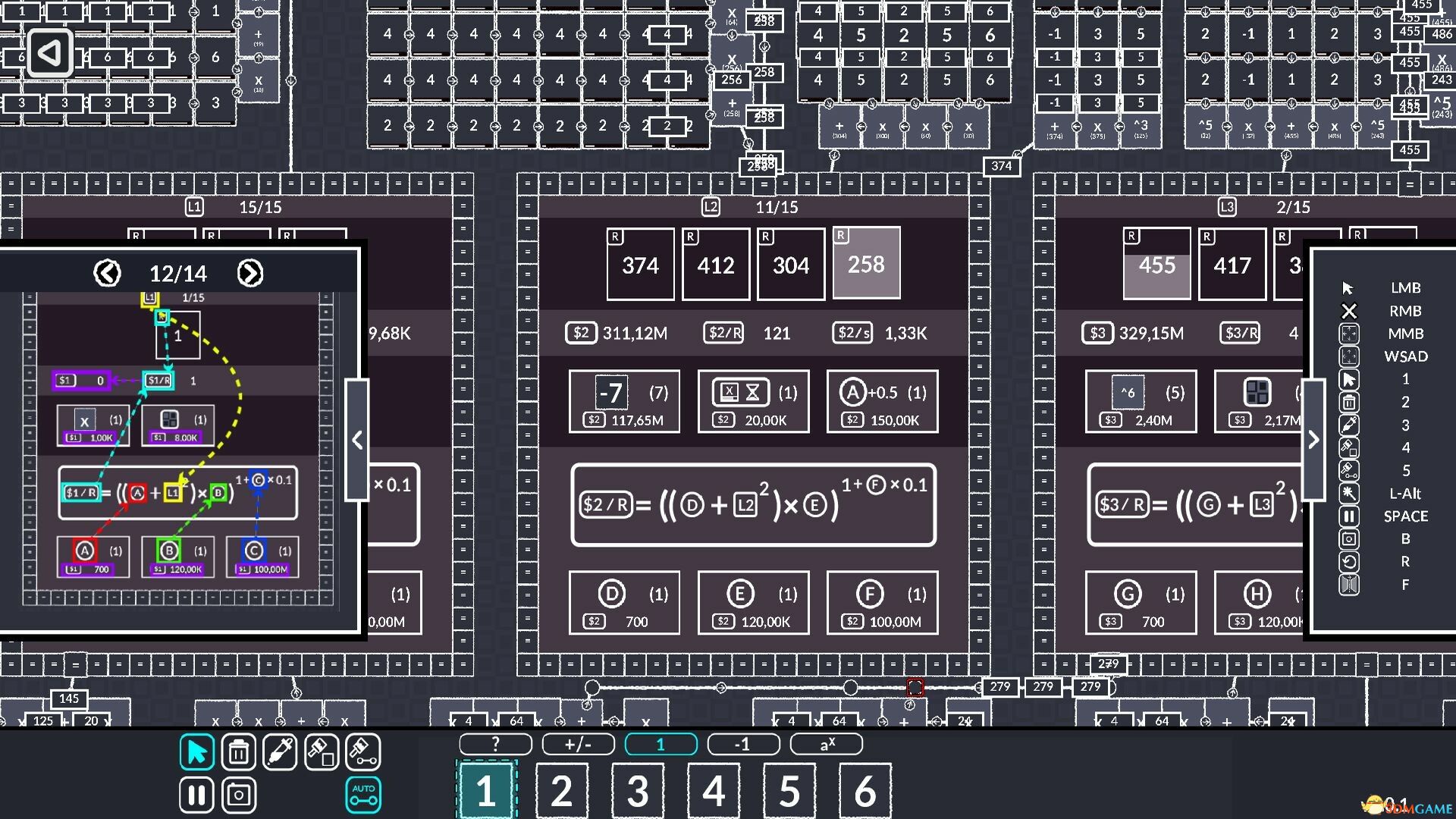This screenshot has width=1456, height=819.
Task: Pause the simulation
Action: tap(196, 795)
